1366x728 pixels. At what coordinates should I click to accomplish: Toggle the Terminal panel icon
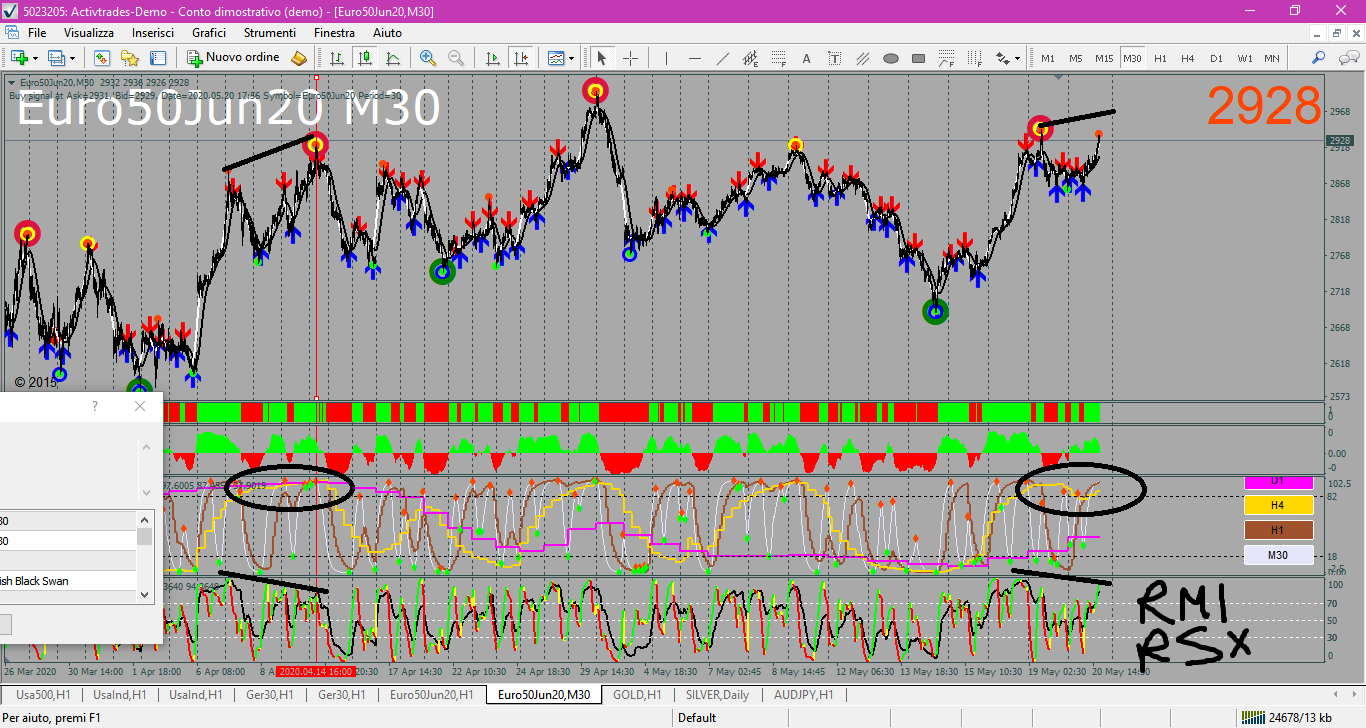(x=157, y=58)
